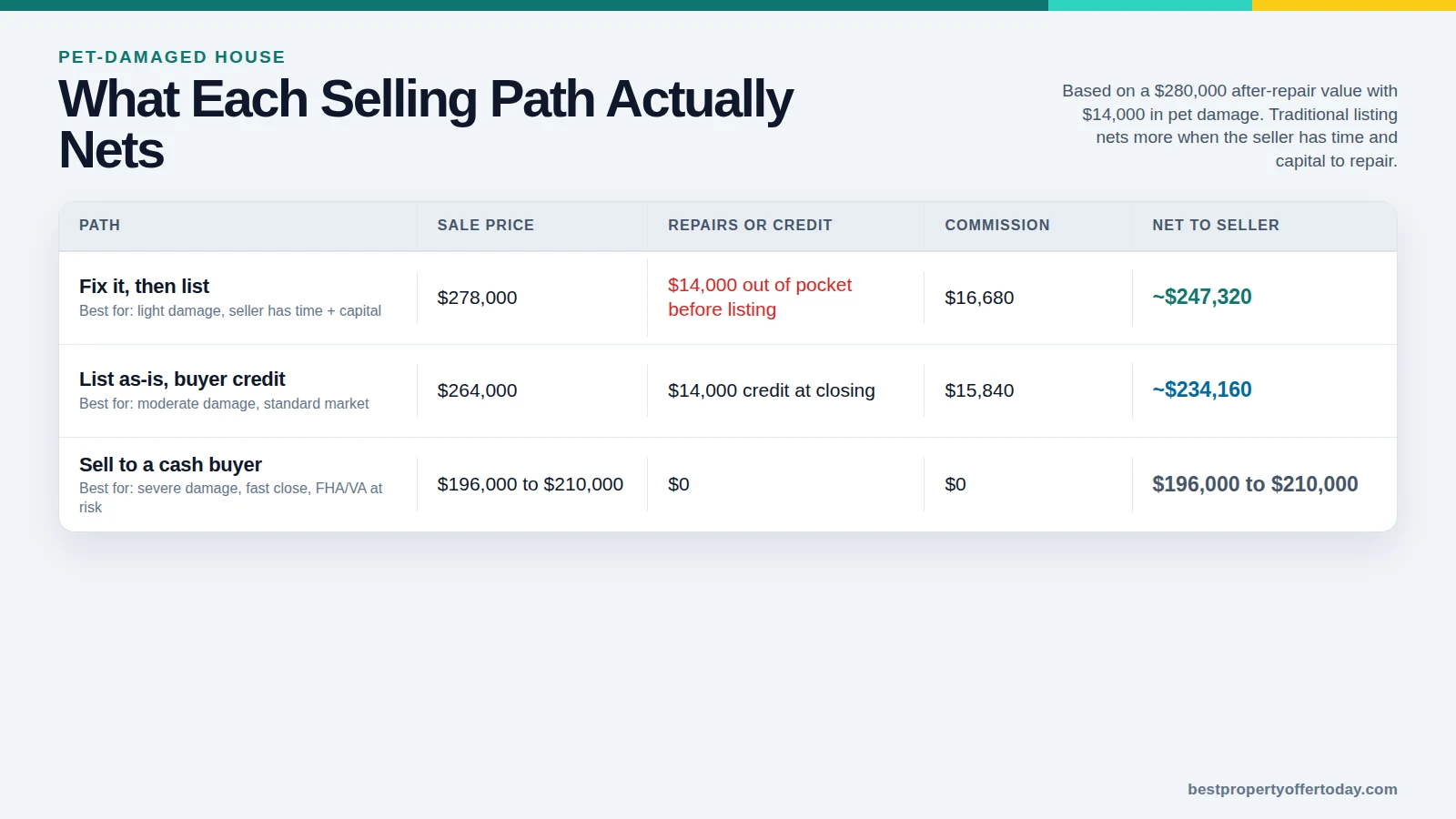Click the ~$234,160 net value
Viewport: 1456px width, 819px height.
coord(1201,389)
